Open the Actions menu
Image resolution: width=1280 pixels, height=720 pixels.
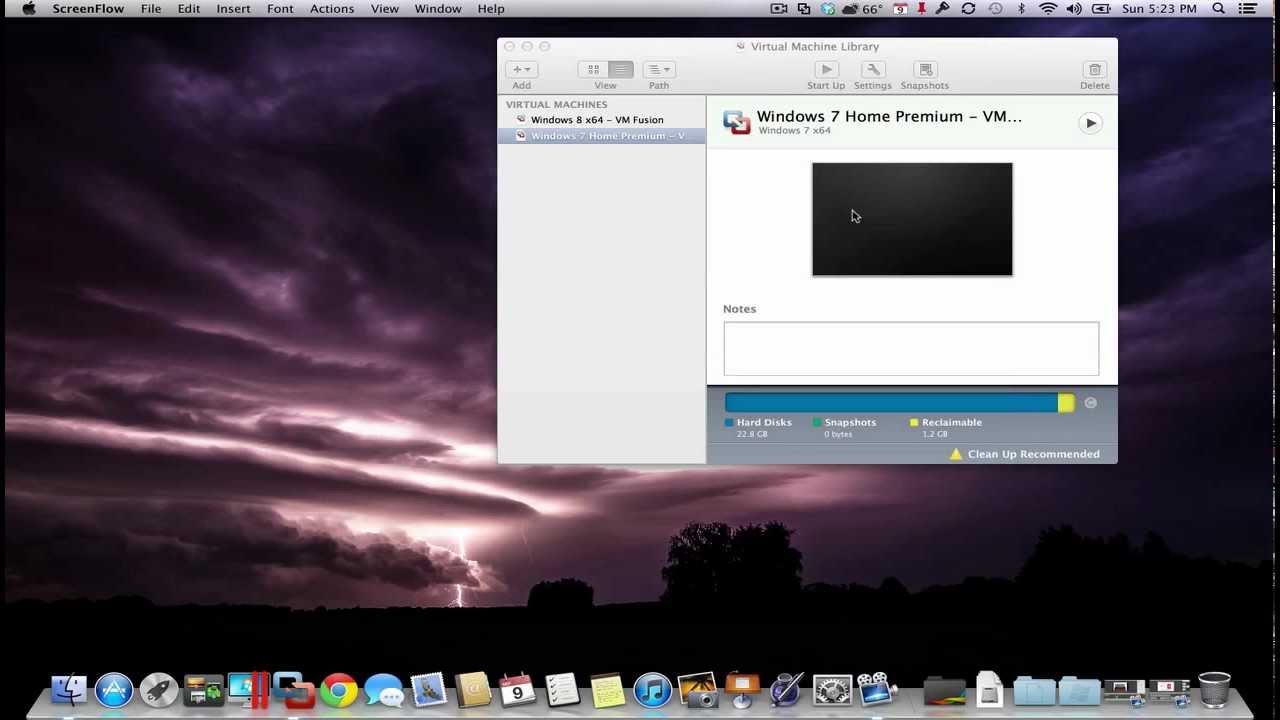click(332, 9)
